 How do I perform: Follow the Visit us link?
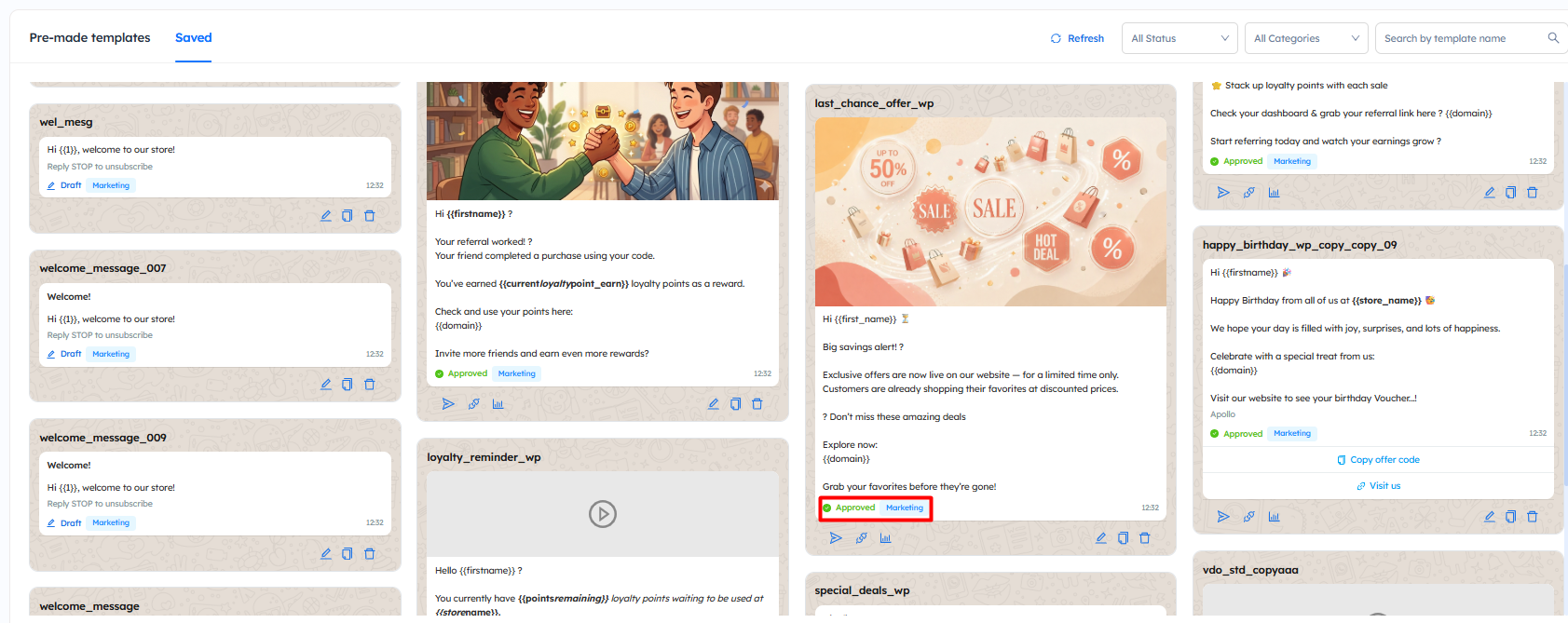pyautogui.click(x=1378, y=486)
